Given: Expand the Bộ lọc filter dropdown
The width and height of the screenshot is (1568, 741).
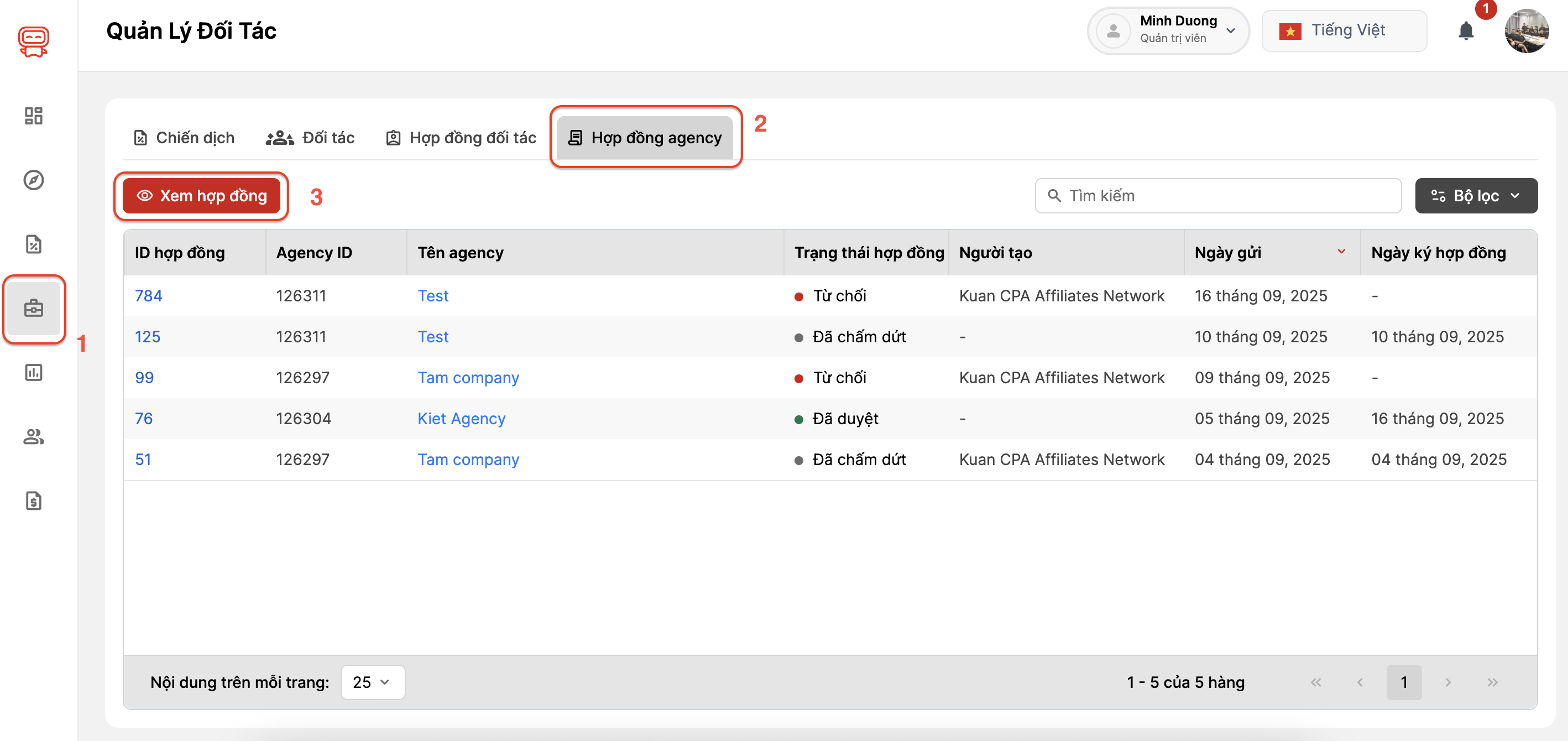Looking at the screenshot, I should click(x=1476, y=196).
